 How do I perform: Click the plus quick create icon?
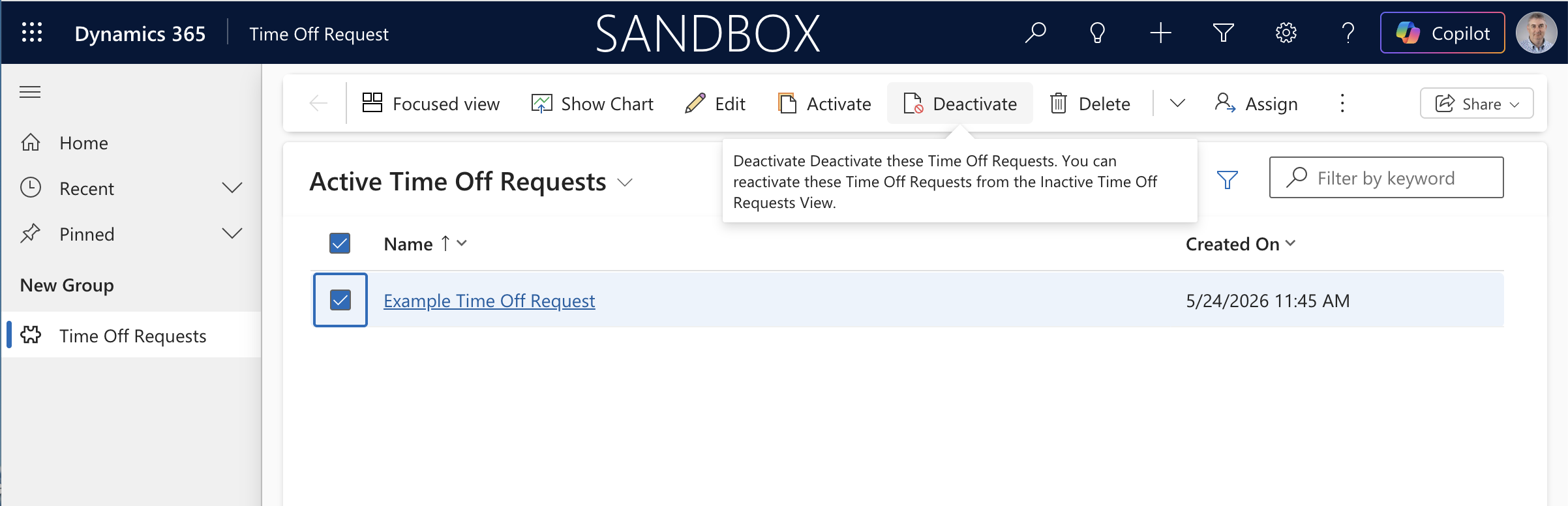(1160, 33)
